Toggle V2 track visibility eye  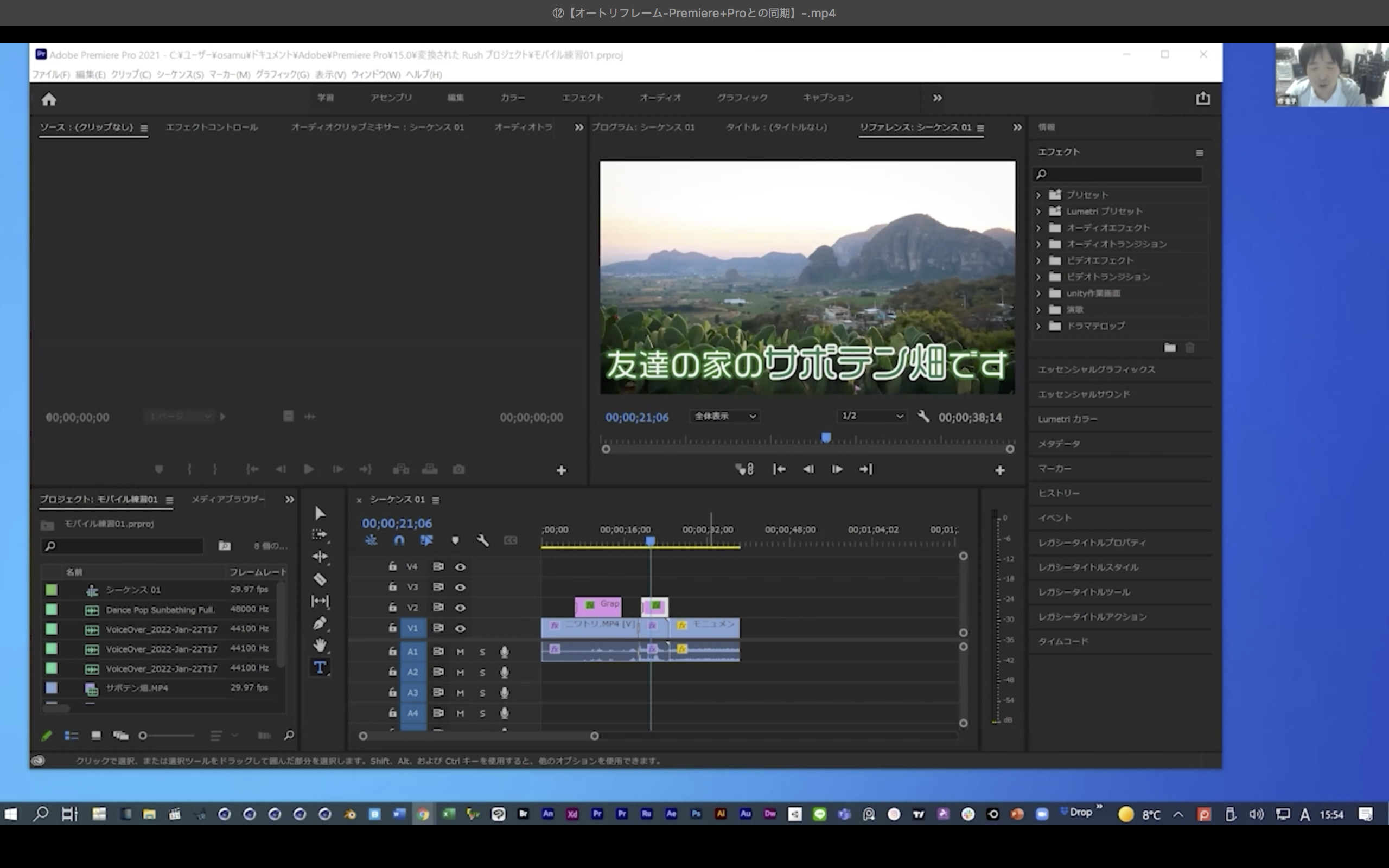click(x=460, y=608)
